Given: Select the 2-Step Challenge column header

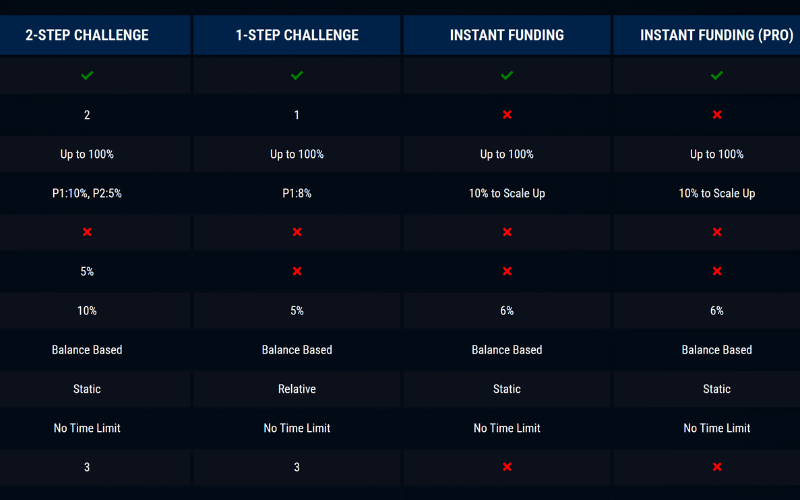Looking at the screenshot, I should click(x=87, y=35).
